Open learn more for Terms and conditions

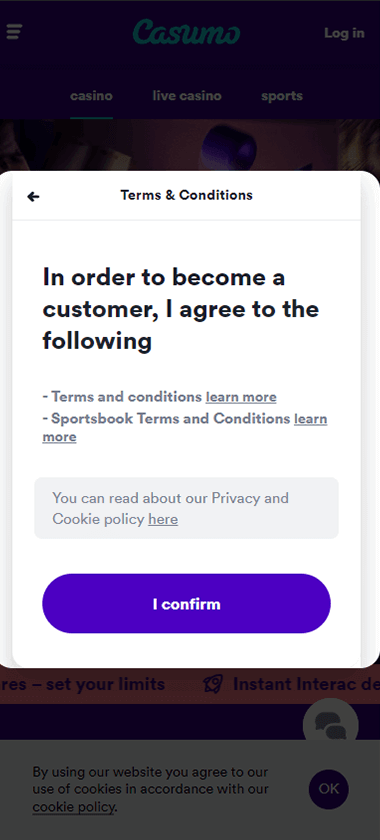pos(241,397)
